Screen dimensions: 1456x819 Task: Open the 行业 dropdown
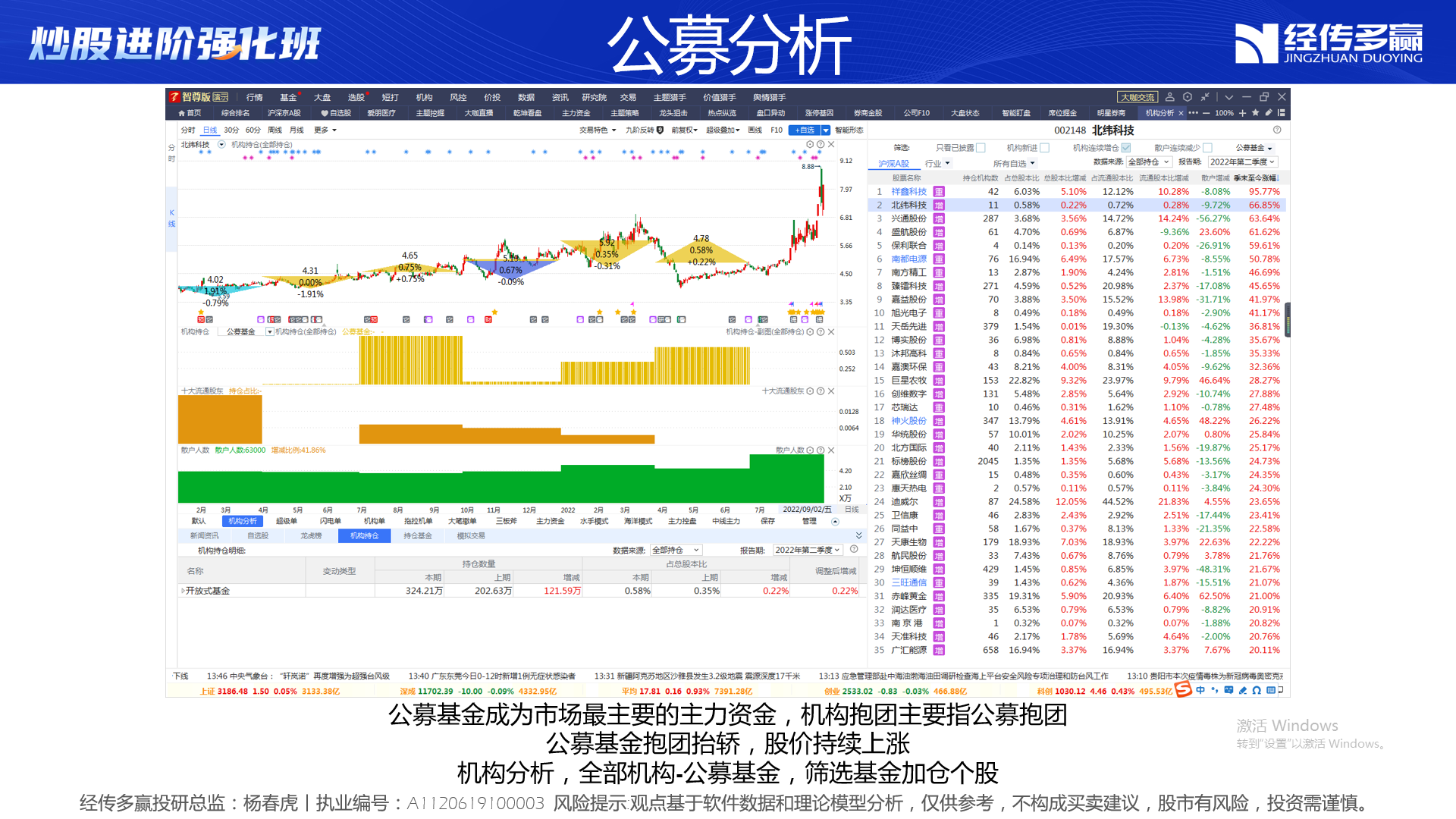pos(937,163)
